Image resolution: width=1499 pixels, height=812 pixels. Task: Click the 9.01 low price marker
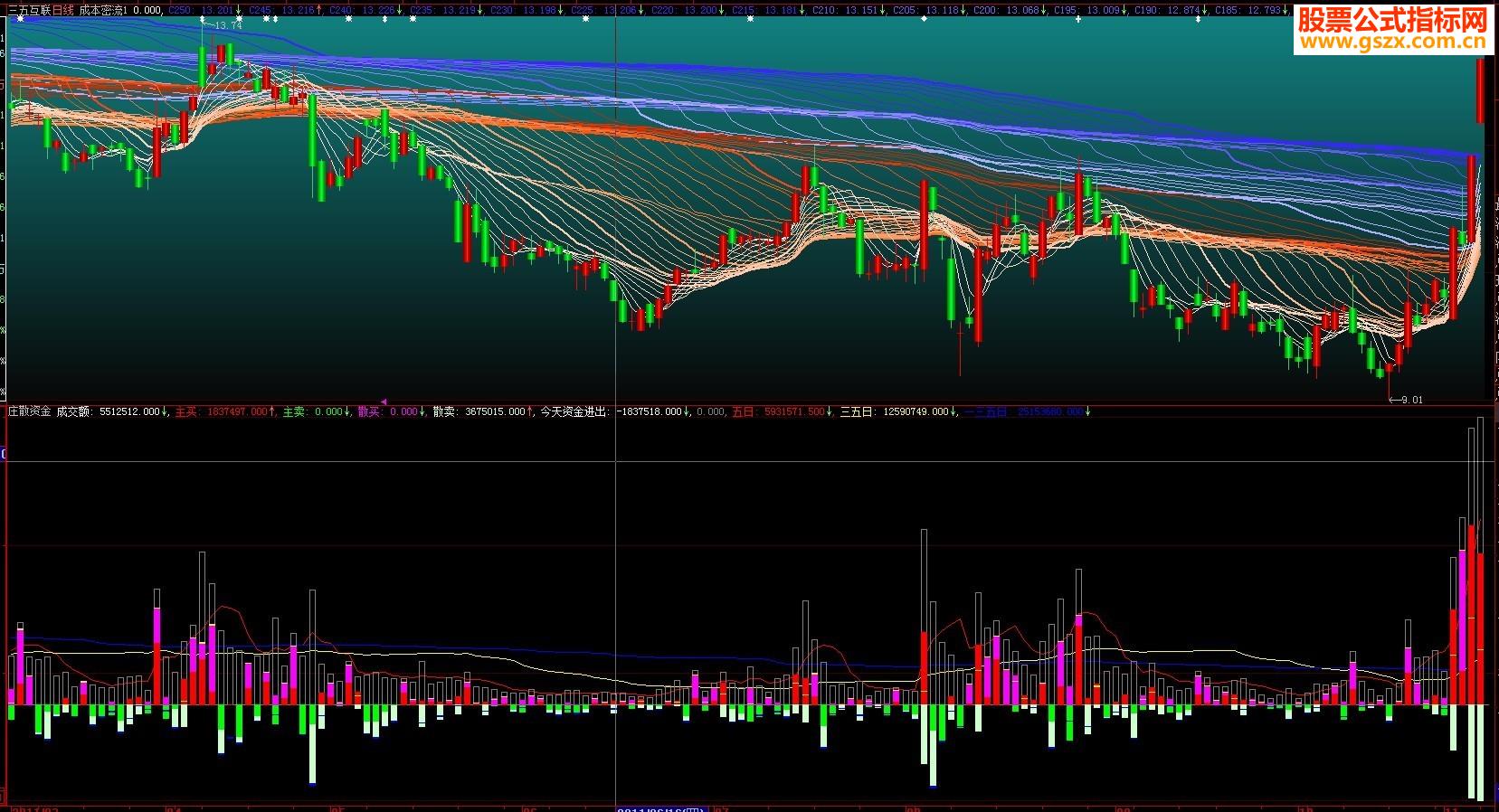(1410, 399)
